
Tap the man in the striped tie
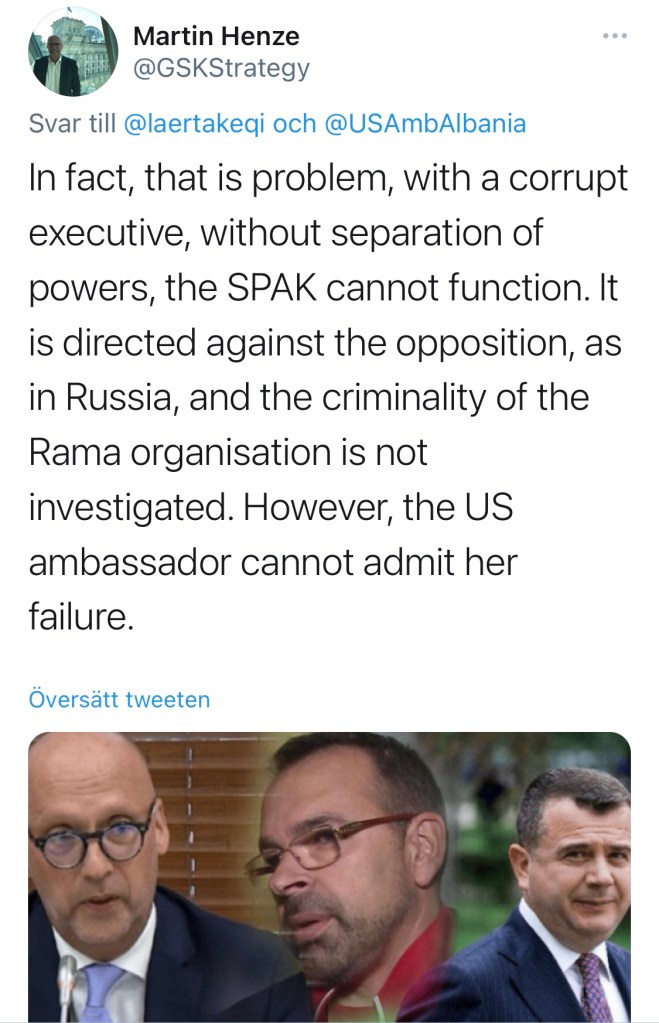tap(570, 880)
